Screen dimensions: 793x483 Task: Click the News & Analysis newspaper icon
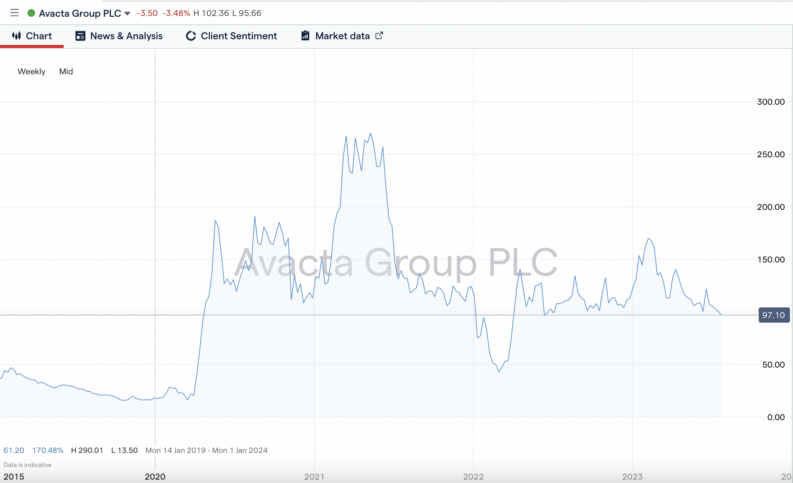(x=80, y=36)
